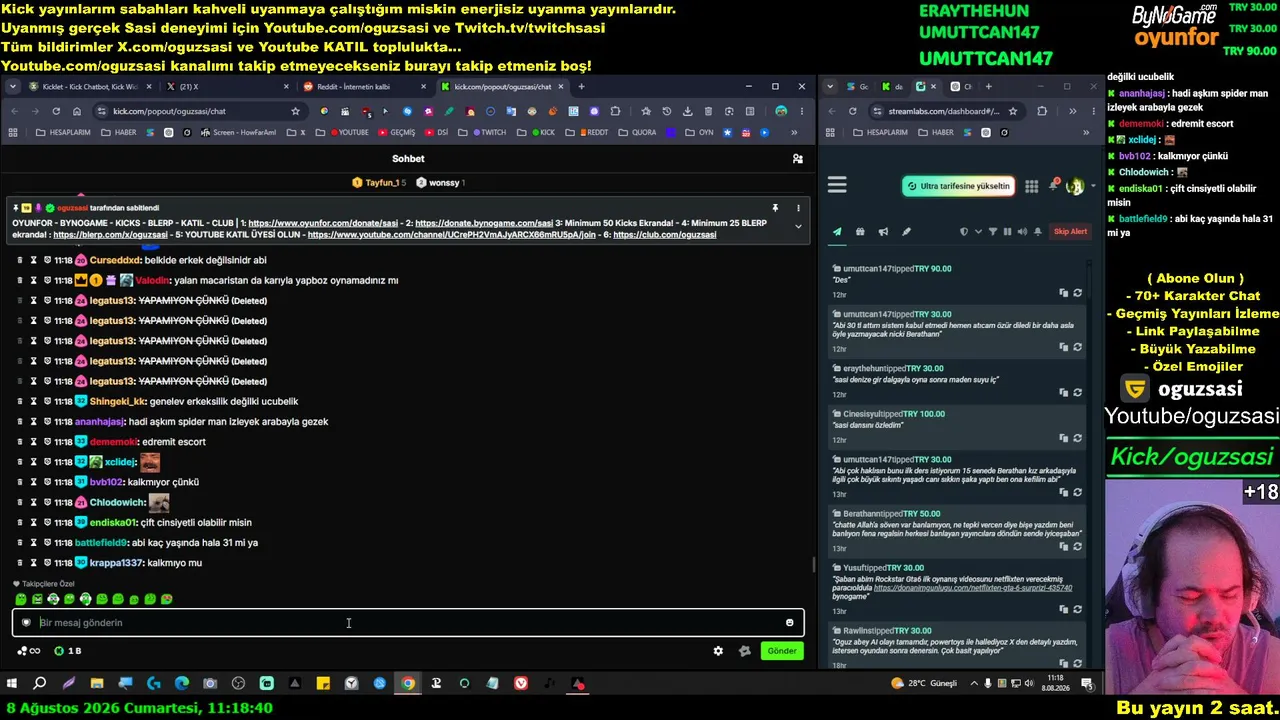Select the rocket icon tab in Streamlabs
Viewport: 1280px width, 720px height.
(906, 232)
